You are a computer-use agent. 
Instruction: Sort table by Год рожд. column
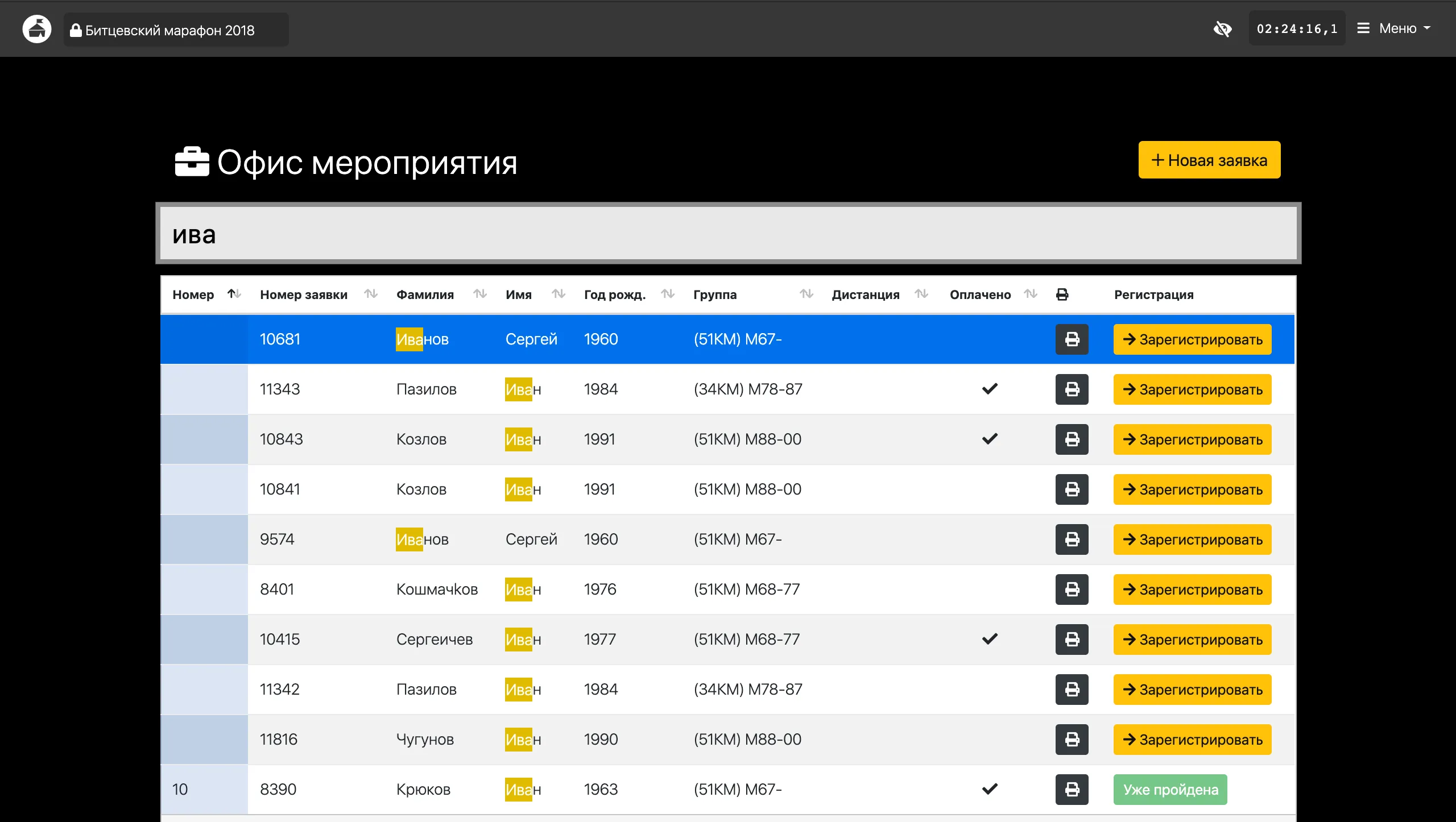(668, 294)
